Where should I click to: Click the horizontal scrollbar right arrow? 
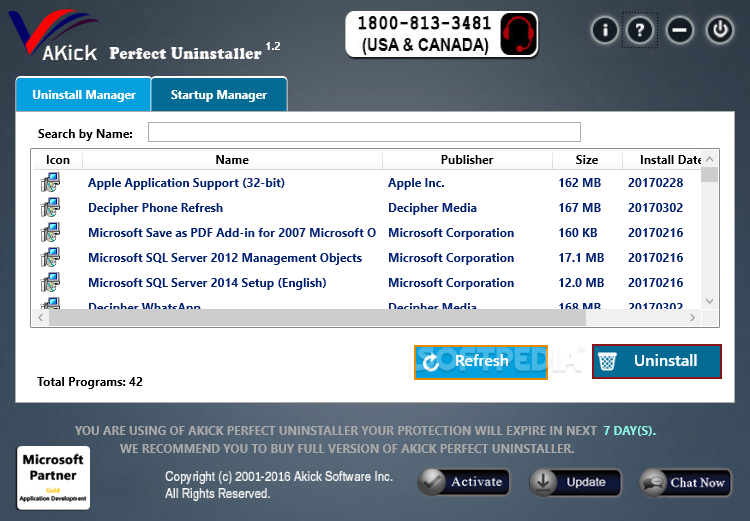coord(692,318)
